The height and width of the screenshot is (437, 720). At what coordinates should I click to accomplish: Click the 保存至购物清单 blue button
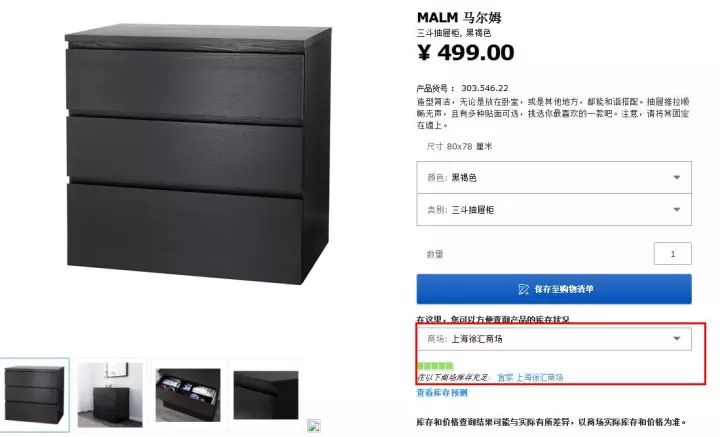coord(554,289)
